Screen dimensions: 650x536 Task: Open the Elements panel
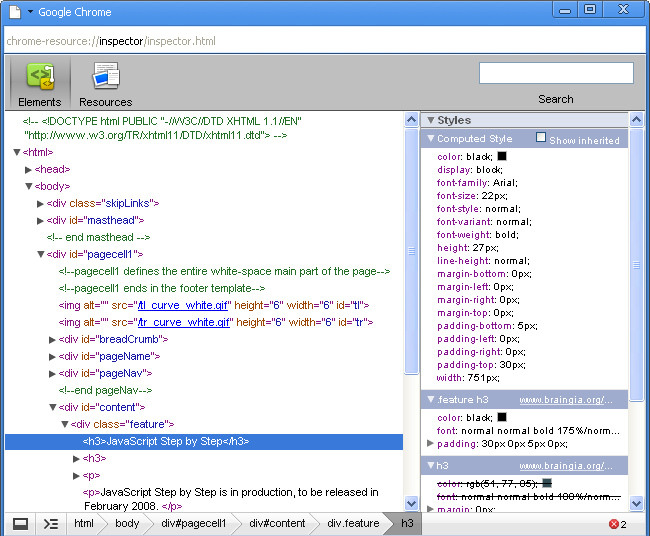tap(40, 84)
